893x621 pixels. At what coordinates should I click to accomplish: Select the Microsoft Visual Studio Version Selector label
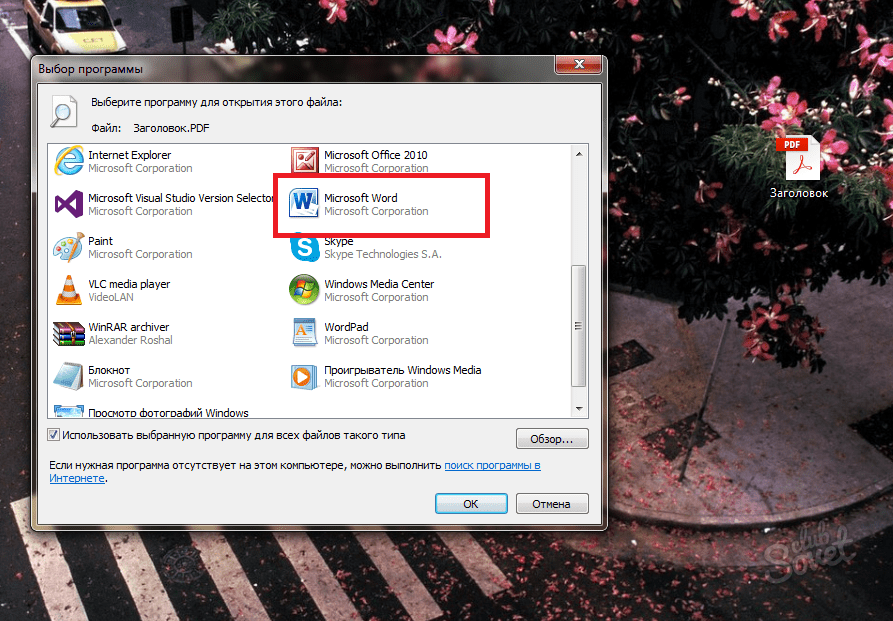click(x=181, y=198)
